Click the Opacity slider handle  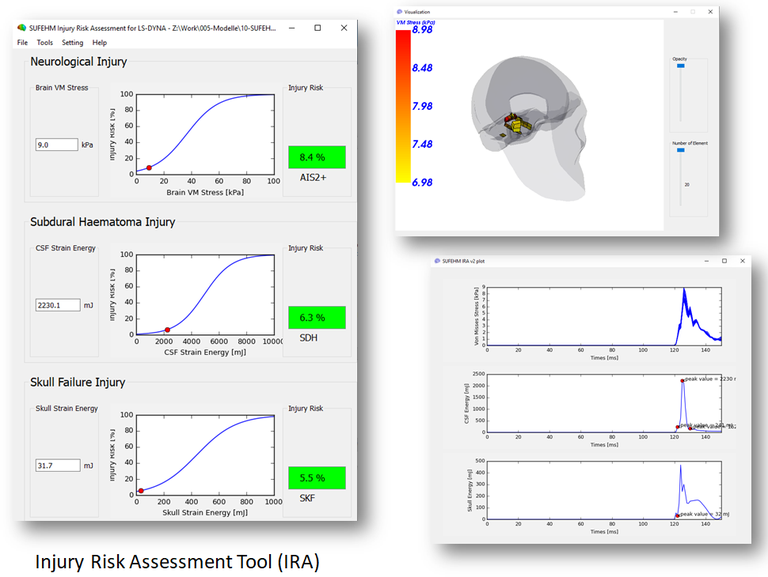tap(681, 66)
